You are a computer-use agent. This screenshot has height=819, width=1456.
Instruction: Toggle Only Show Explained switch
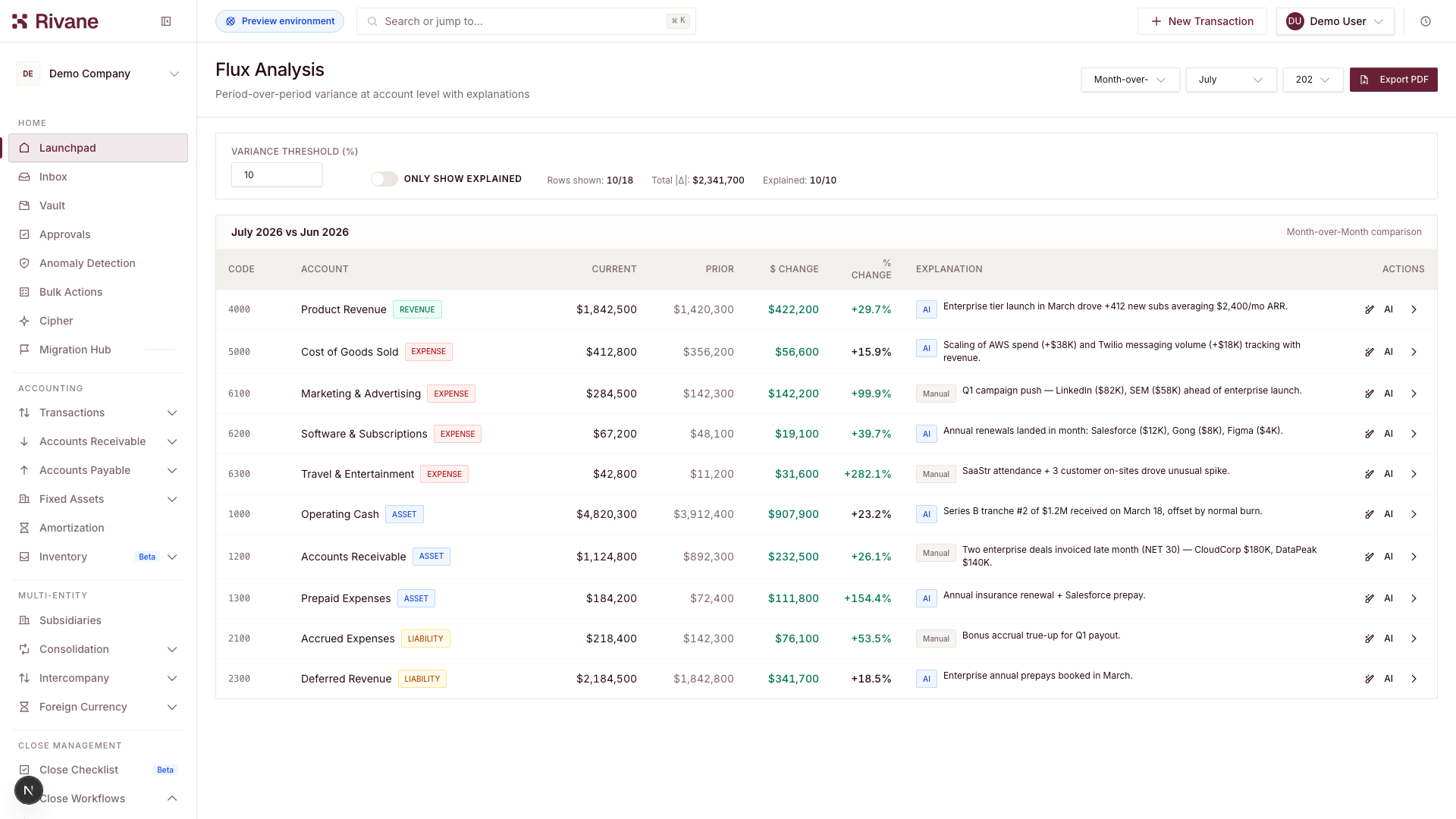click(x=384, y=179)
